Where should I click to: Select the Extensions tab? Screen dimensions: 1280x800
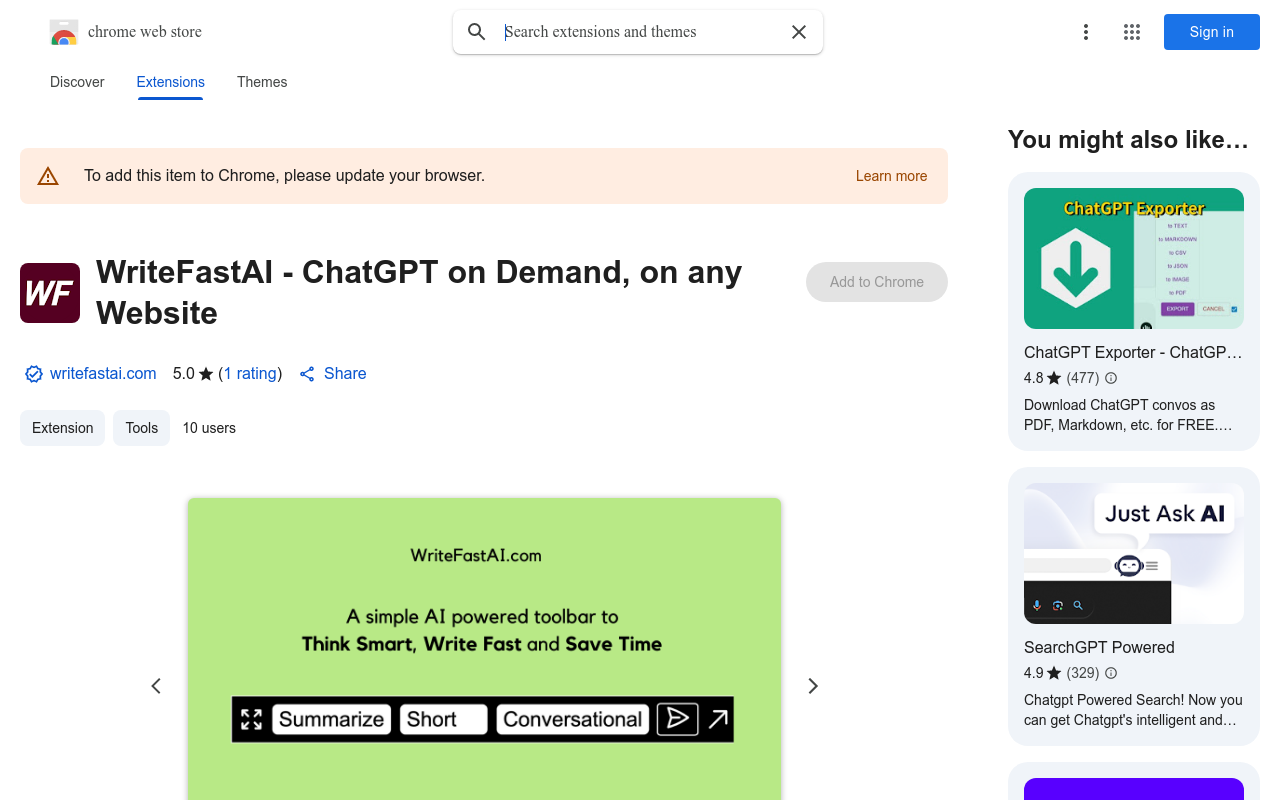click(171, 82)
